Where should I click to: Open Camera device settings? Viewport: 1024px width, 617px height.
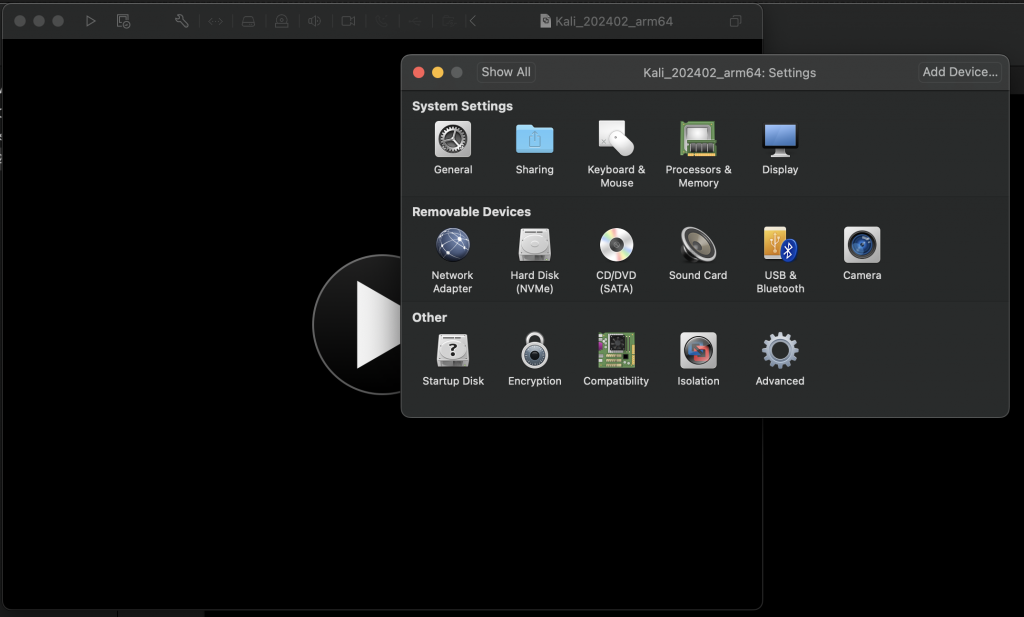tap(862, 253)
